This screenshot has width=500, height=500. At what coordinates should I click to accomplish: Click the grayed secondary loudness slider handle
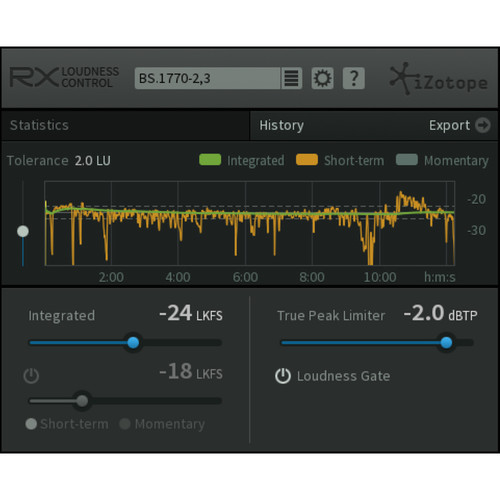pyautogui.click(x=82, y=401)
